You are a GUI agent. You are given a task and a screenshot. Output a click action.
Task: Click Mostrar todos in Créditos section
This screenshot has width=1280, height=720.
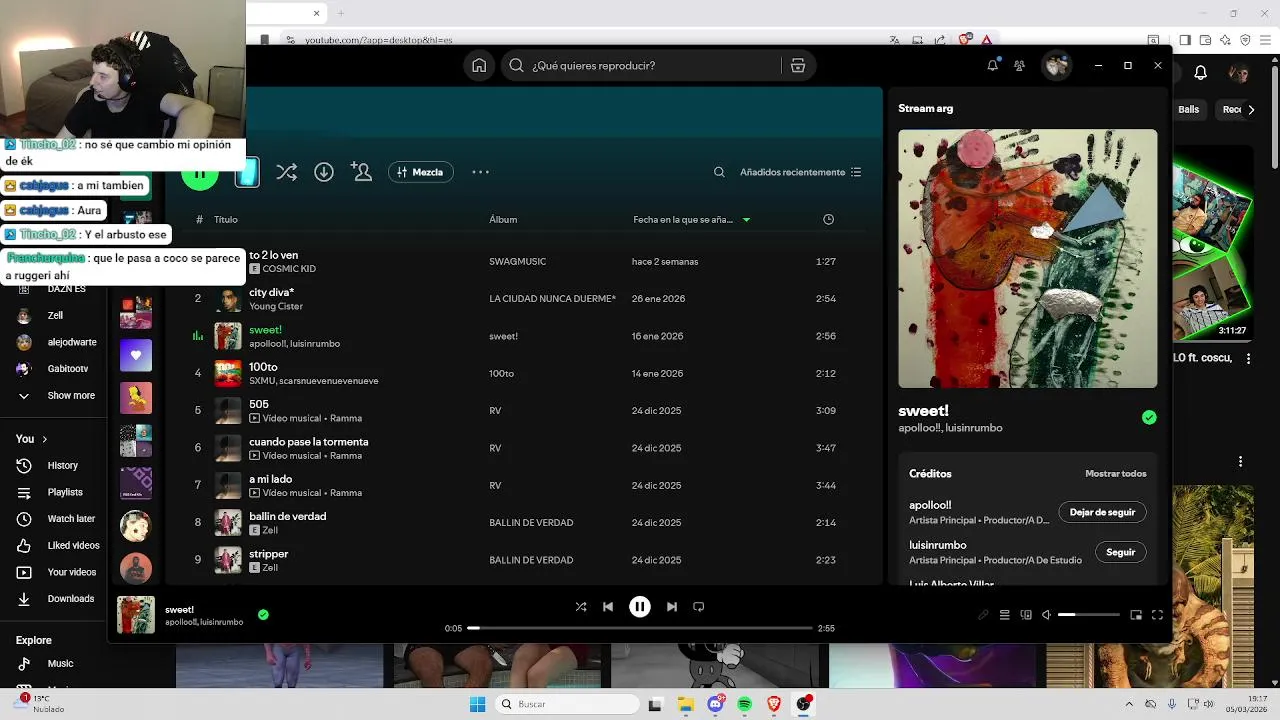click(1116, 474)
